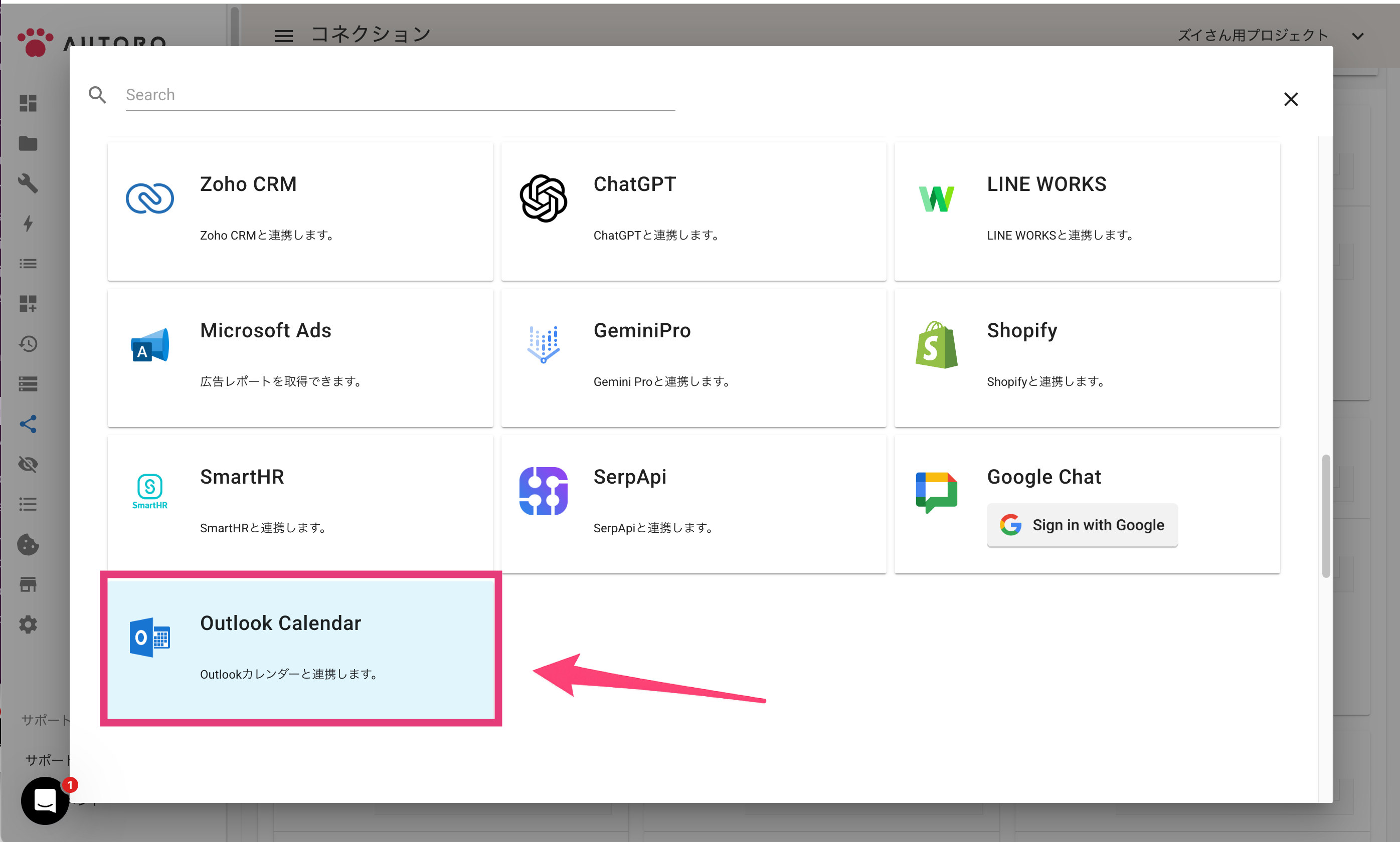Click the Microsoft Ads megaphone icon
This screenshot has height=842, width=1400.
tap(150, 345)
